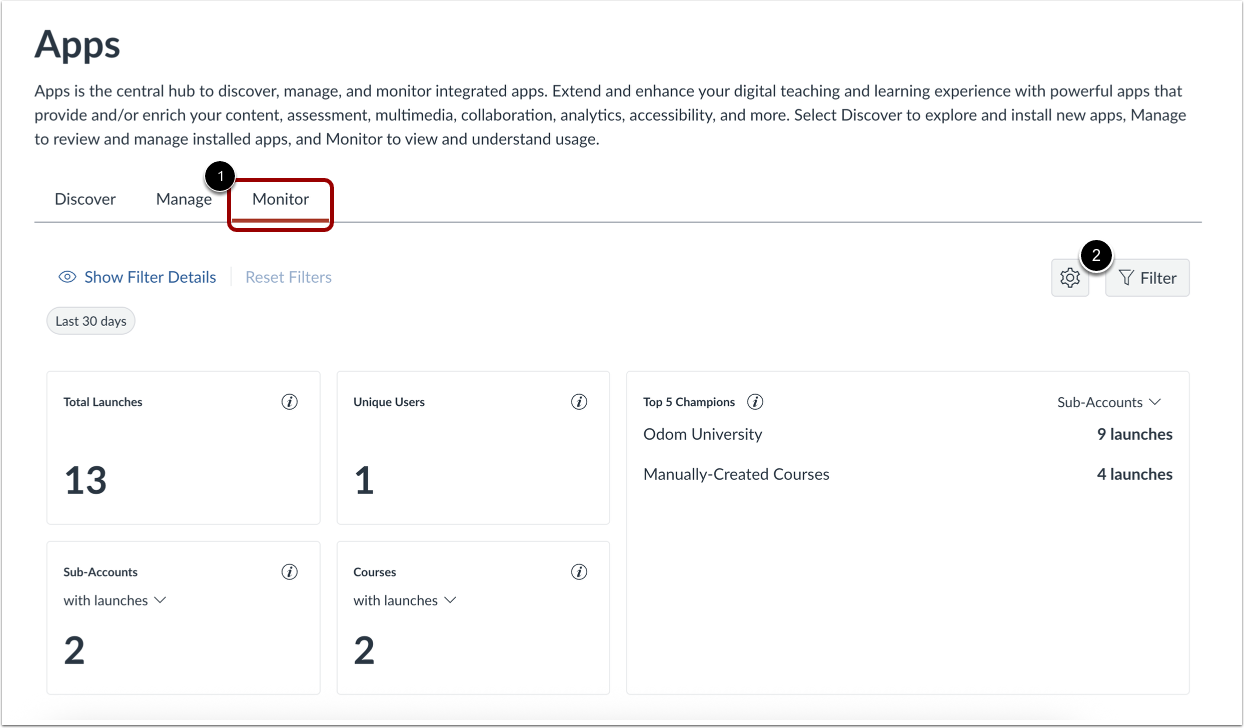
Task: View the Top 5 Champions info icon
Action: (756, 401)
